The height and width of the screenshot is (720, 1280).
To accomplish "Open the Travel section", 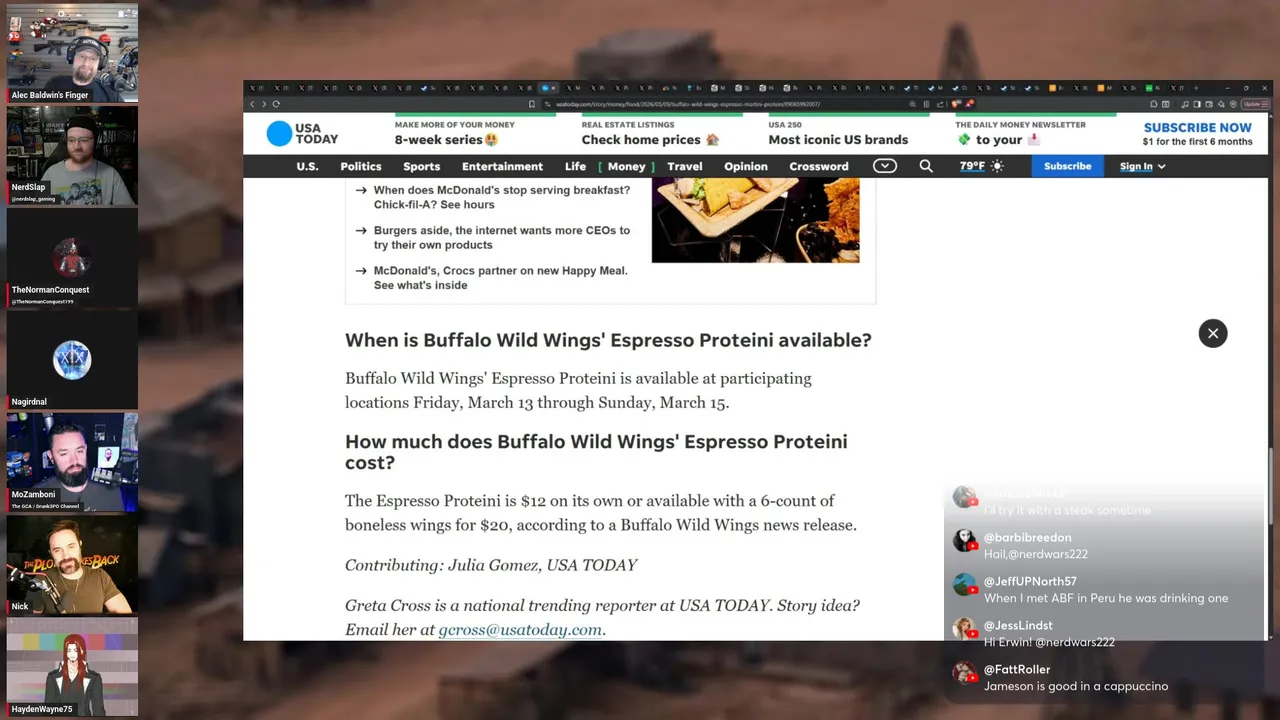I will pyautogui.click(x=685, y=166).
